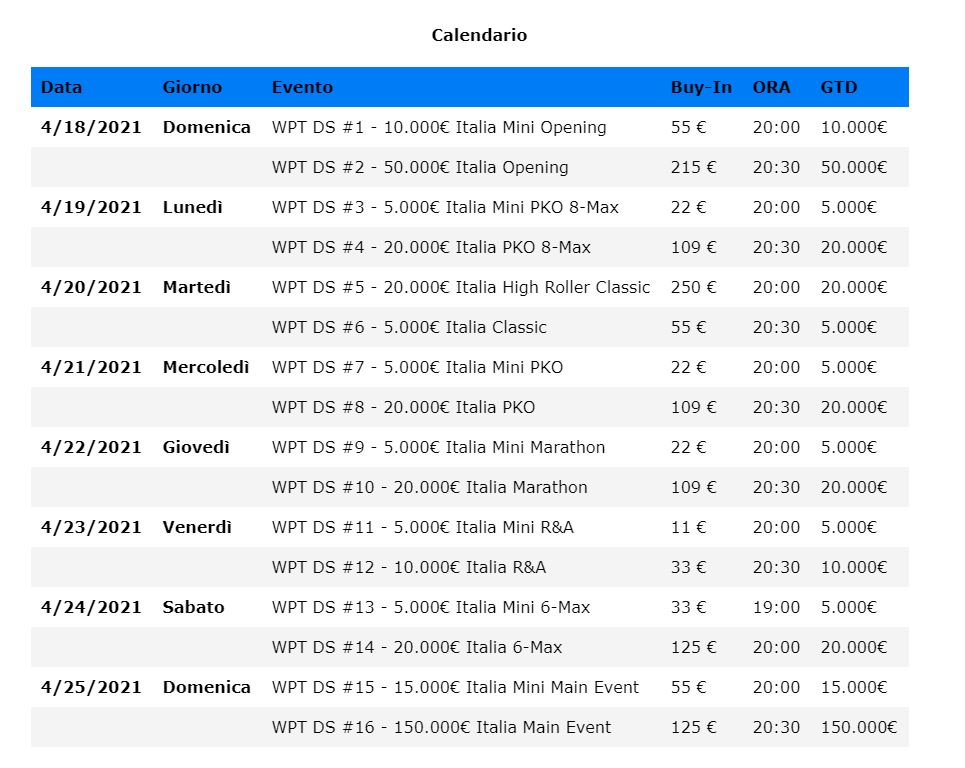The height and width of the screenshot is (768, 965).
Task: Click event WPT DS #8 Italia PKO
Action: pyautogui.click(x=403, y=407)
